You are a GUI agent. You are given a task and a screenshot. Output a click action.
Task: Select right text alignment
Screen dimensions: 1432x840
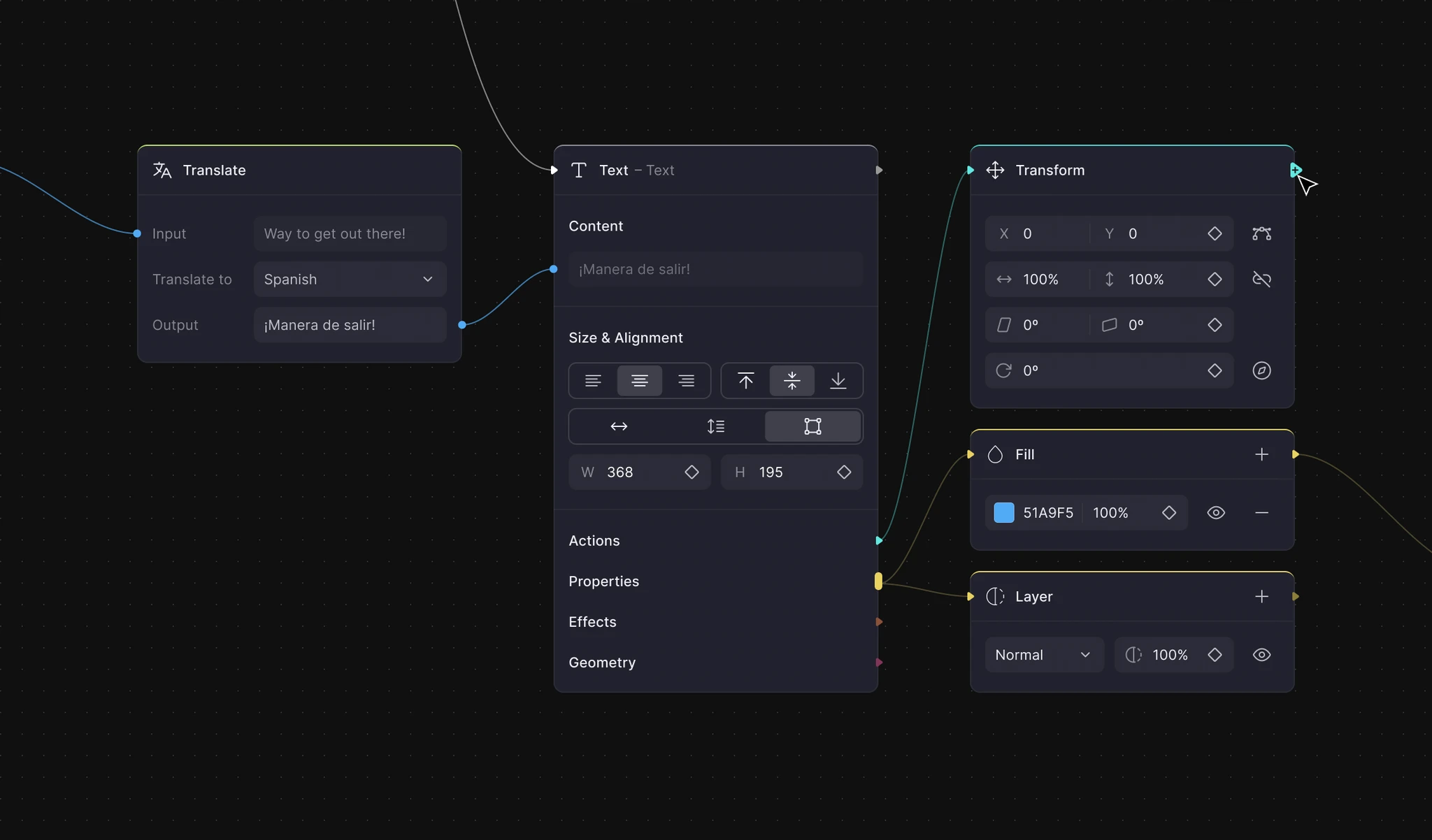point(686,381)
